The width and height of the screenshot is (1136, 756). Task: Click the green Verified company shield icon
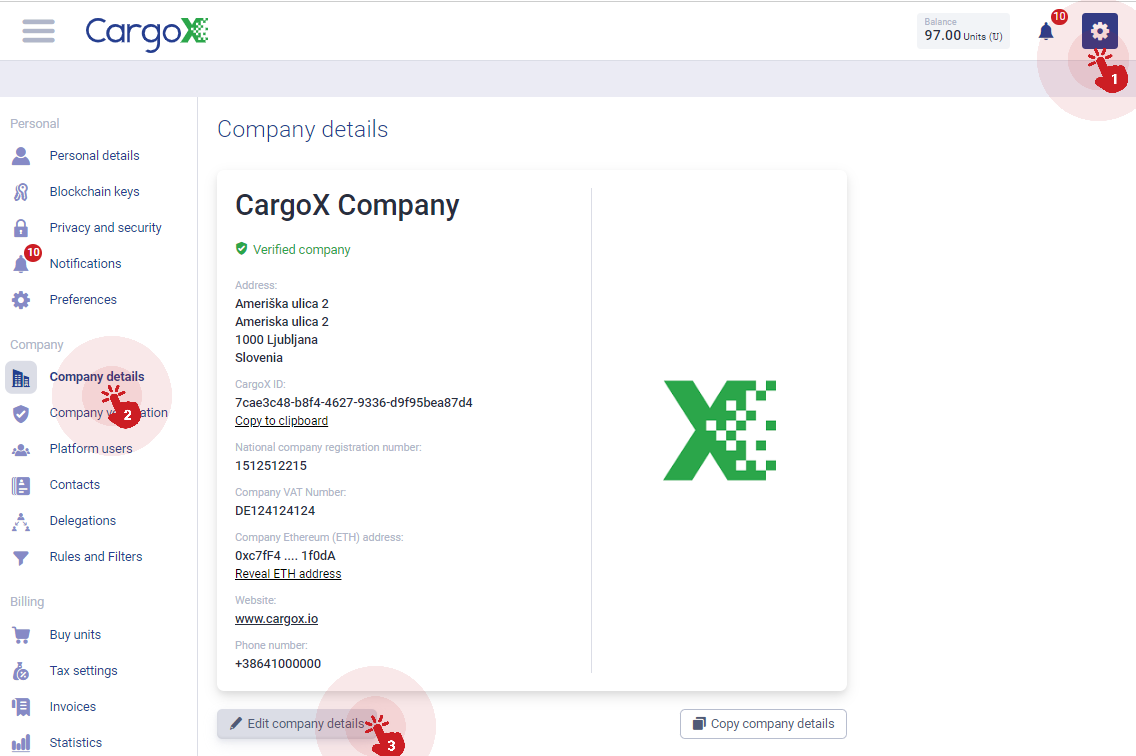241,249
